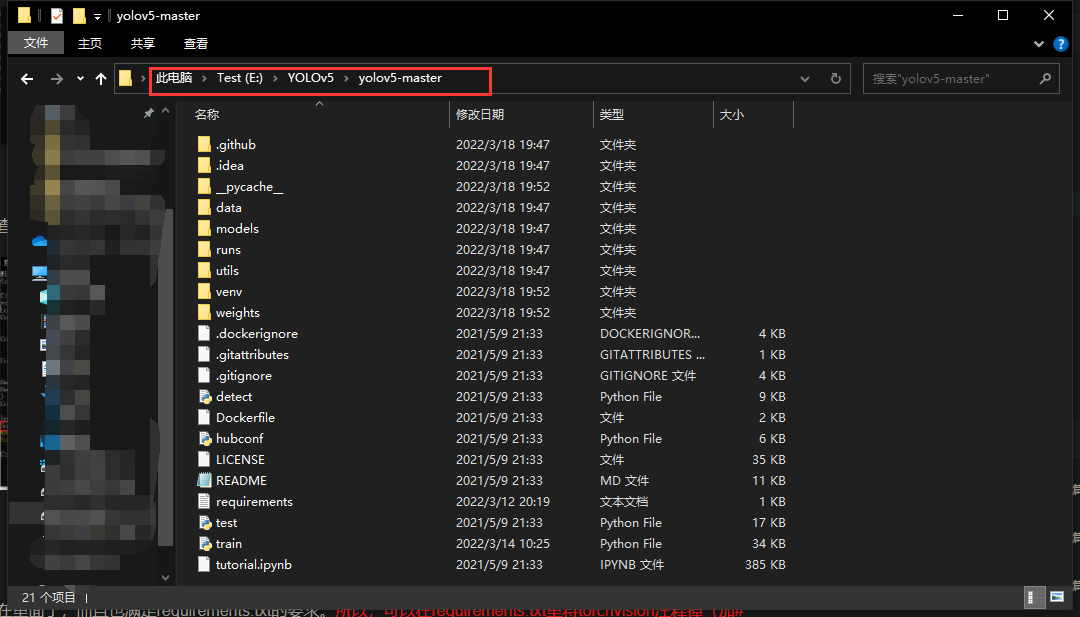Sort by 名称 column header
The width and height of the screenshot is (1080, 617).
tap(207, 115)
